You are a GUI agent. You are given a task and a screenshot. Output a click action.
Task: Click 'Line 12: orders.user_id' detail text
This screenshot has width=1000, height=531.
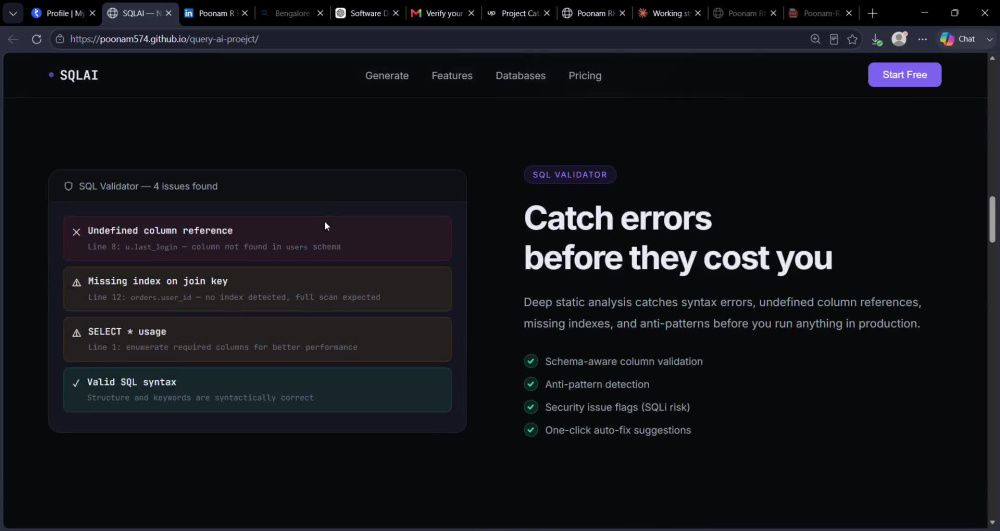(x=234, y=297)
